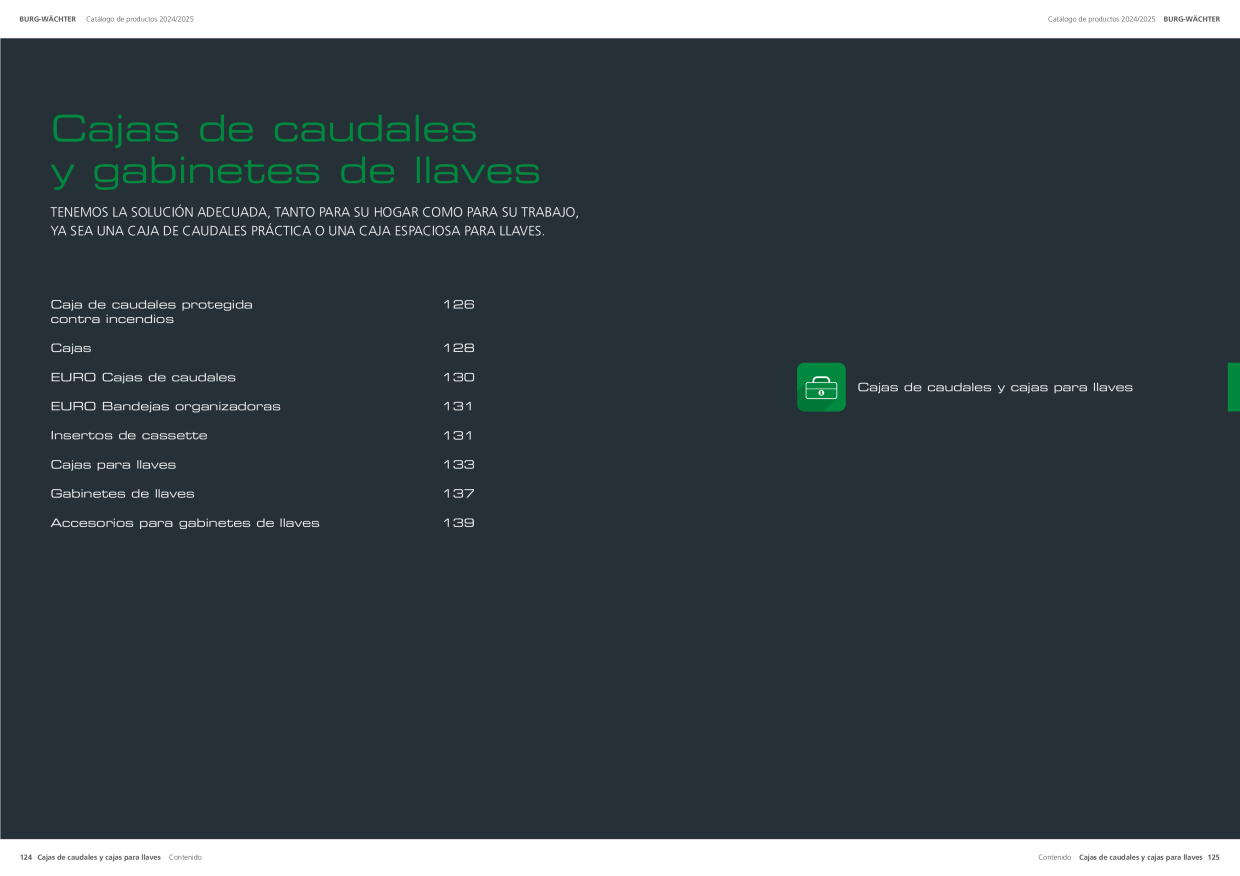Click the green cash box icon
1240x876 pixels.
click(x=821, y=387)
